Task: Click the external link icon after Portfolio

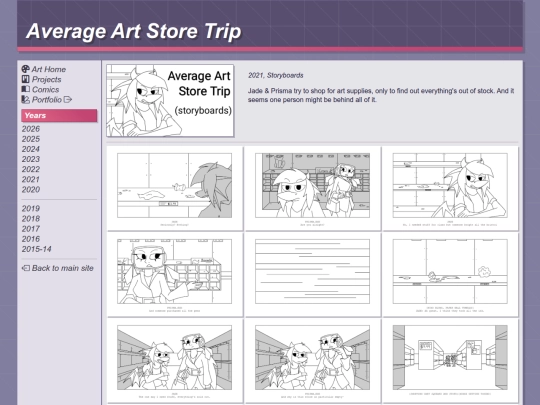Action: point(68,100)
